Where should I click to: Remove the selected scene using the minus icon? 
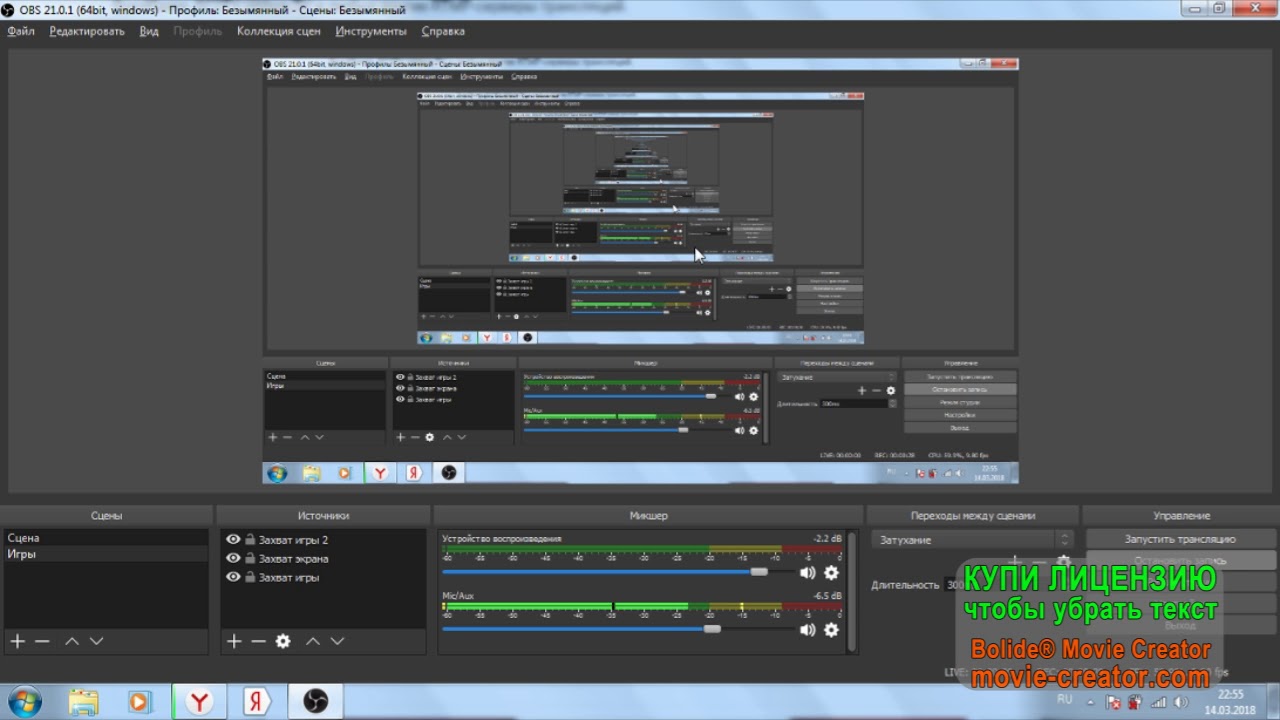(x=42, y=641)
